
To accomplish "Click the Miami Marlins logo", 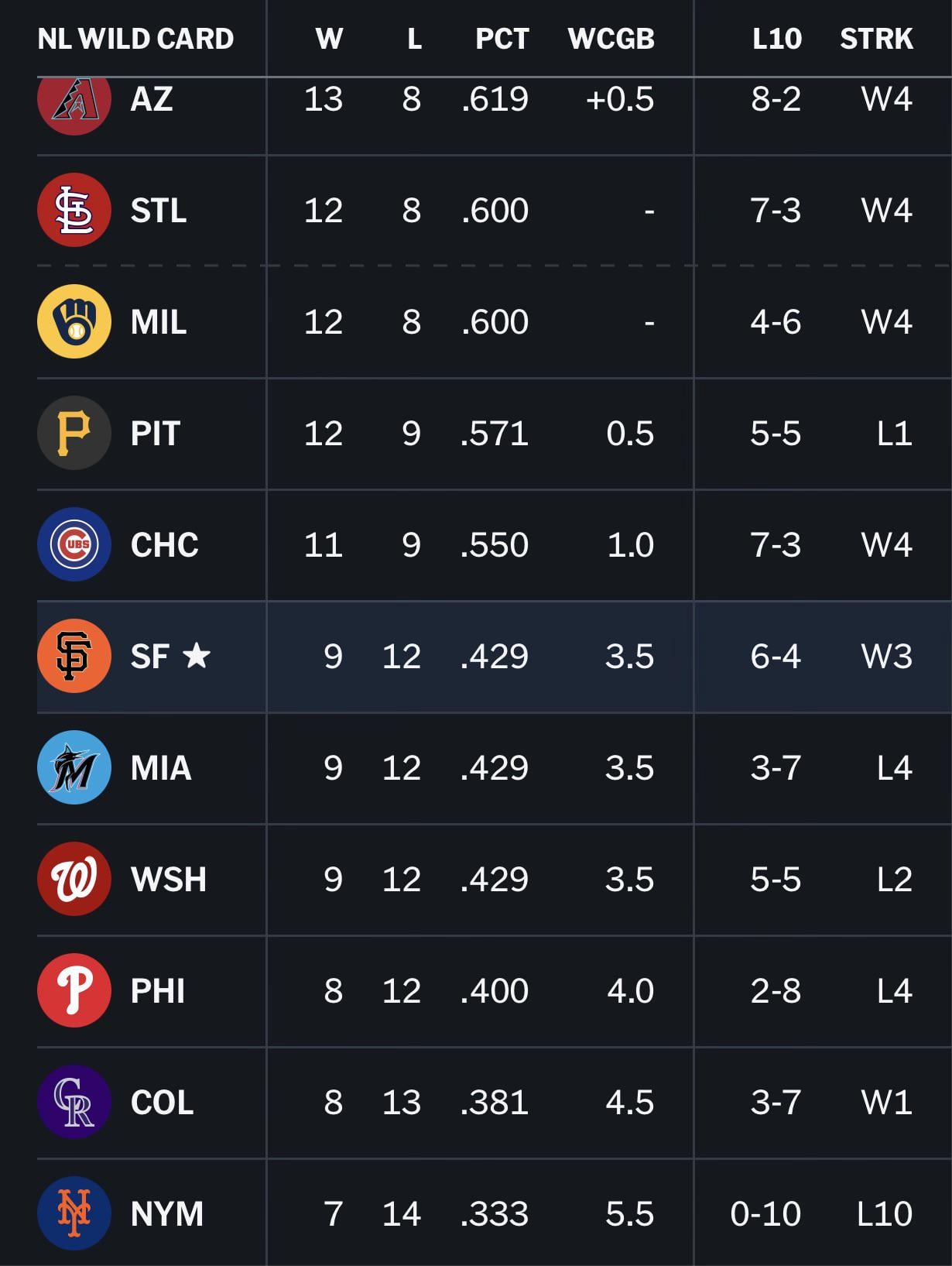I will pos(74,767).
